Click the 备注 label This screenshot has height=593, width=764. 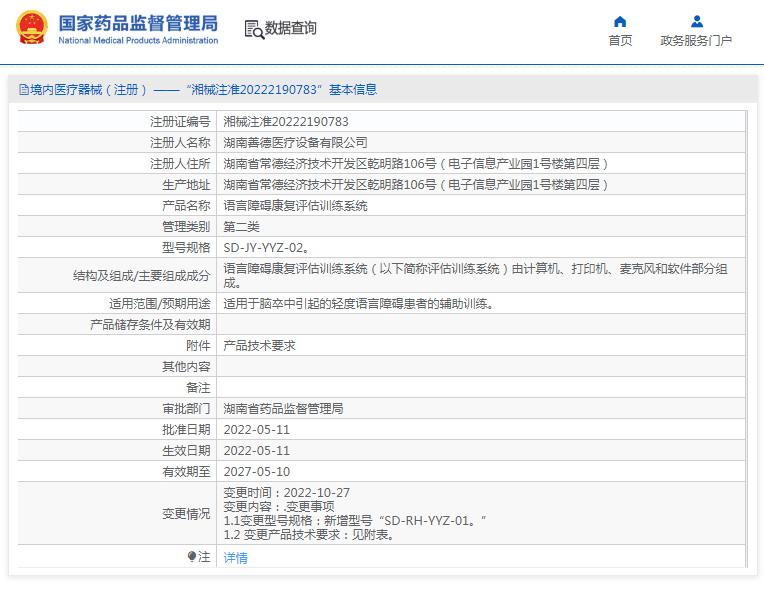(198, 387)
